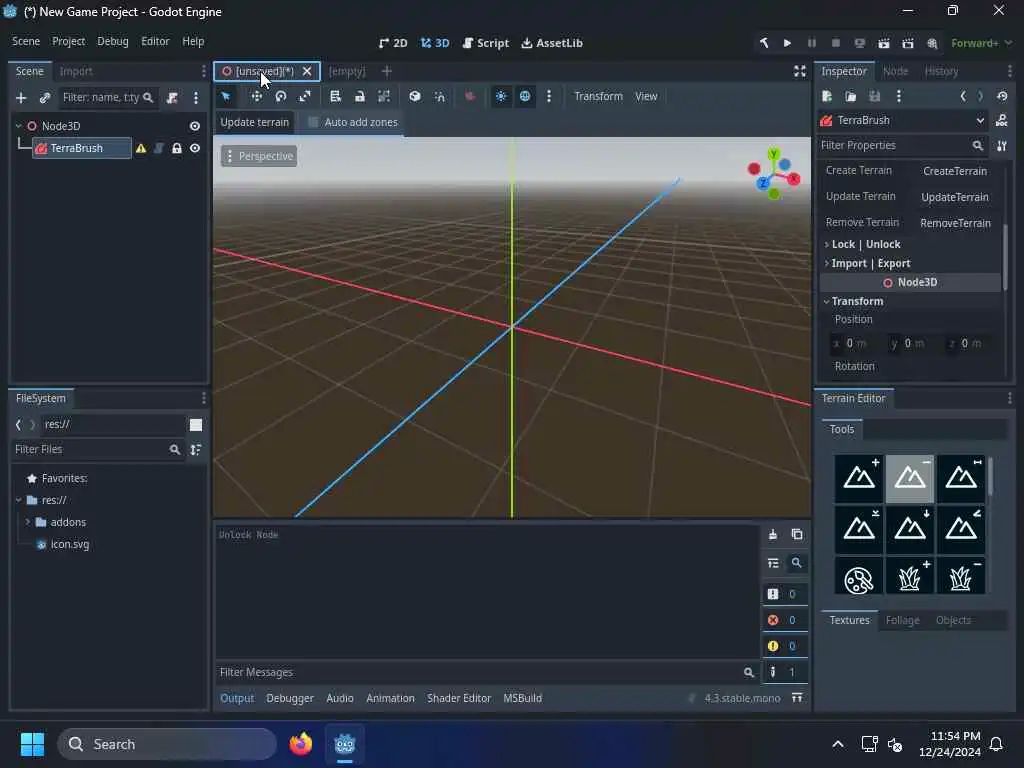
Task: Clear the output log
Action: pos(773,534)
